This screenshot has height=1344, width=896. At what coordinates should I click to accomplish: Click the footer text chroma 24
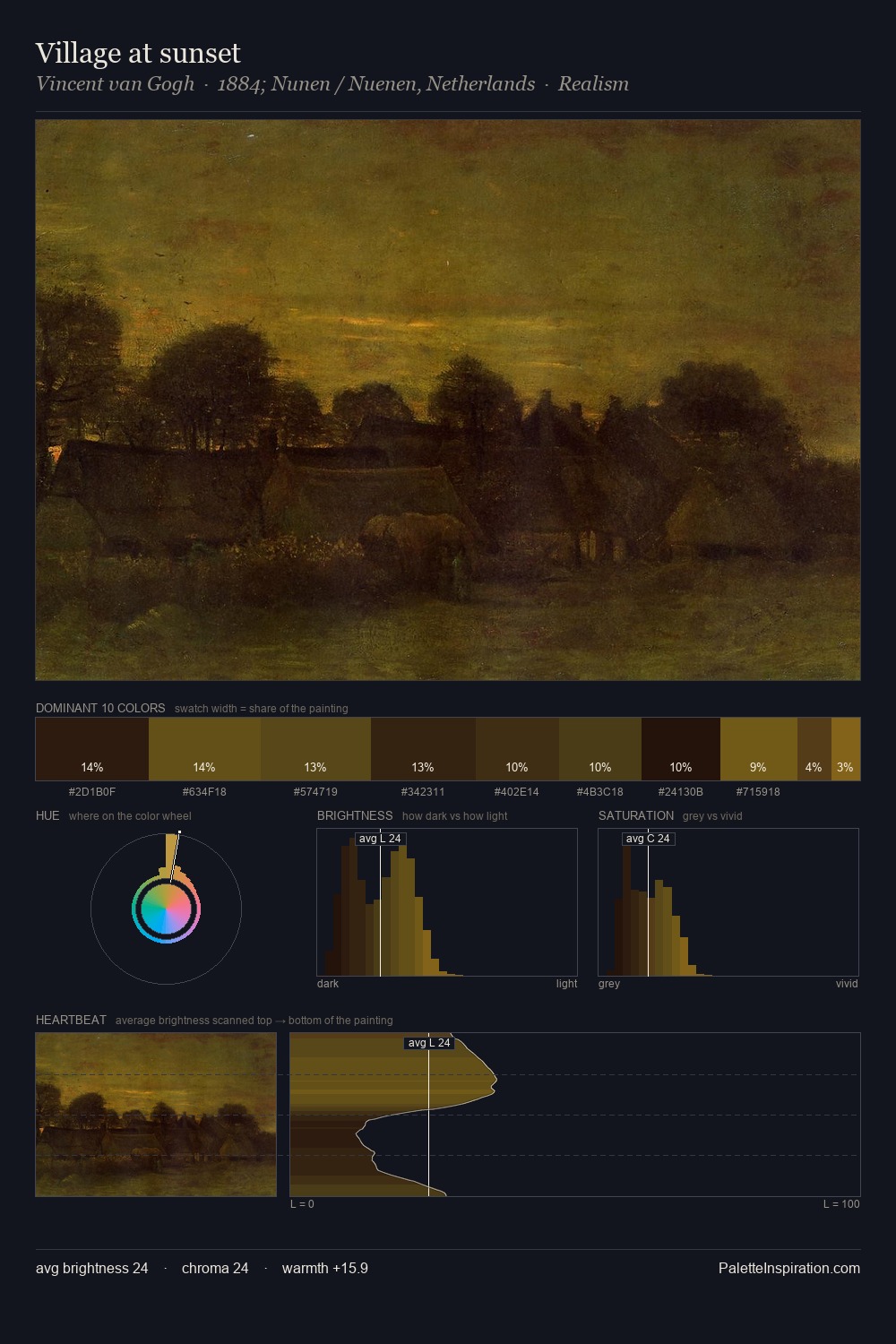coord(215,1269)
